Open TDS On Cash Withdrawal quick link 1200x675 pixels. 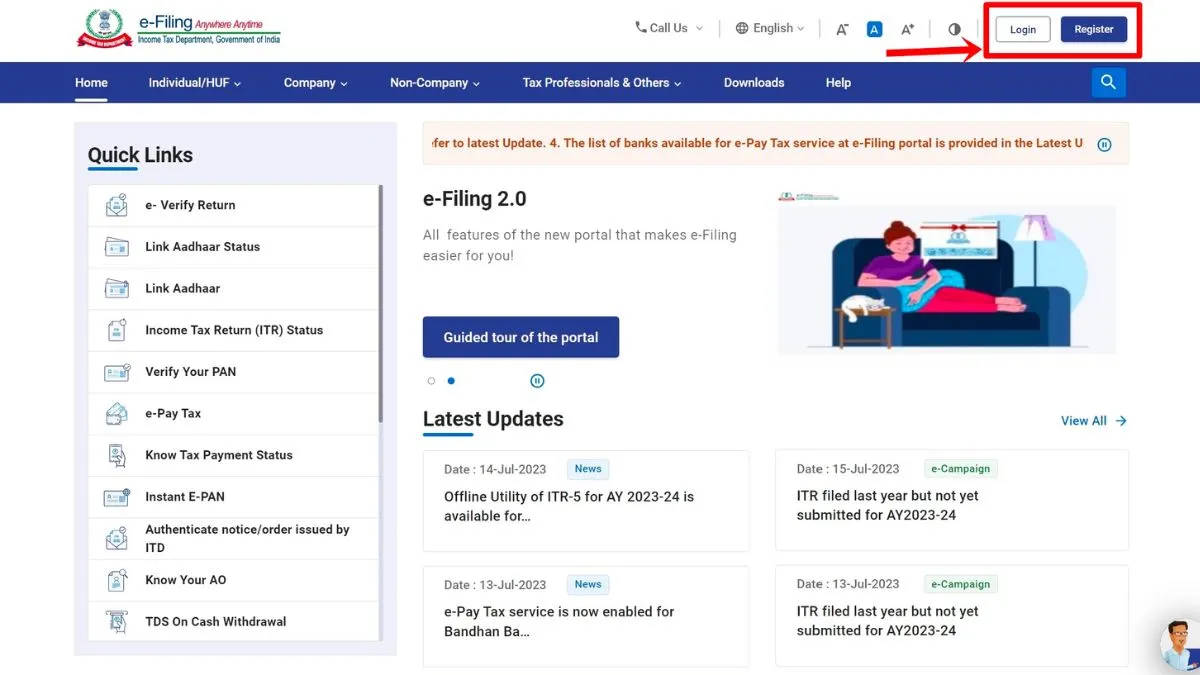click(234, 622)
